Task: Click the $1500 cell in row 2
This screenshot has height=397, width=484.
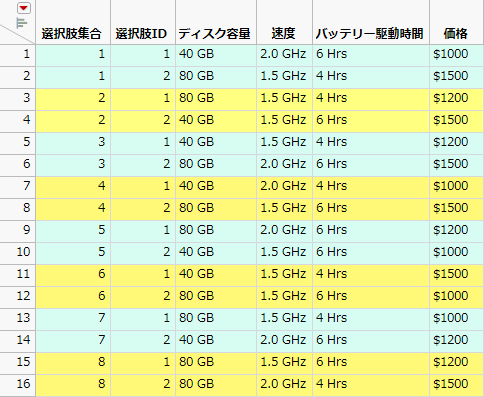Action: [457, 76]
